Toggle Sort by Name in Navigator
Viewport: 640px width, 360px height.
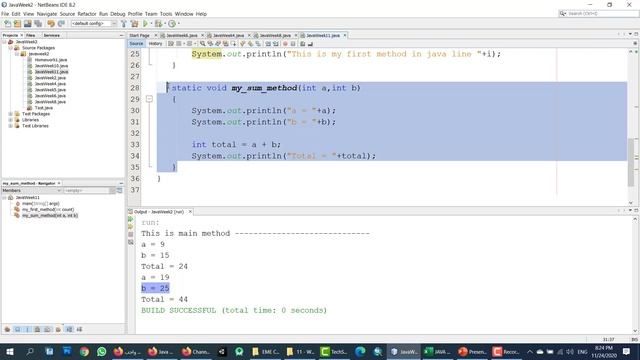click(69, 329)
